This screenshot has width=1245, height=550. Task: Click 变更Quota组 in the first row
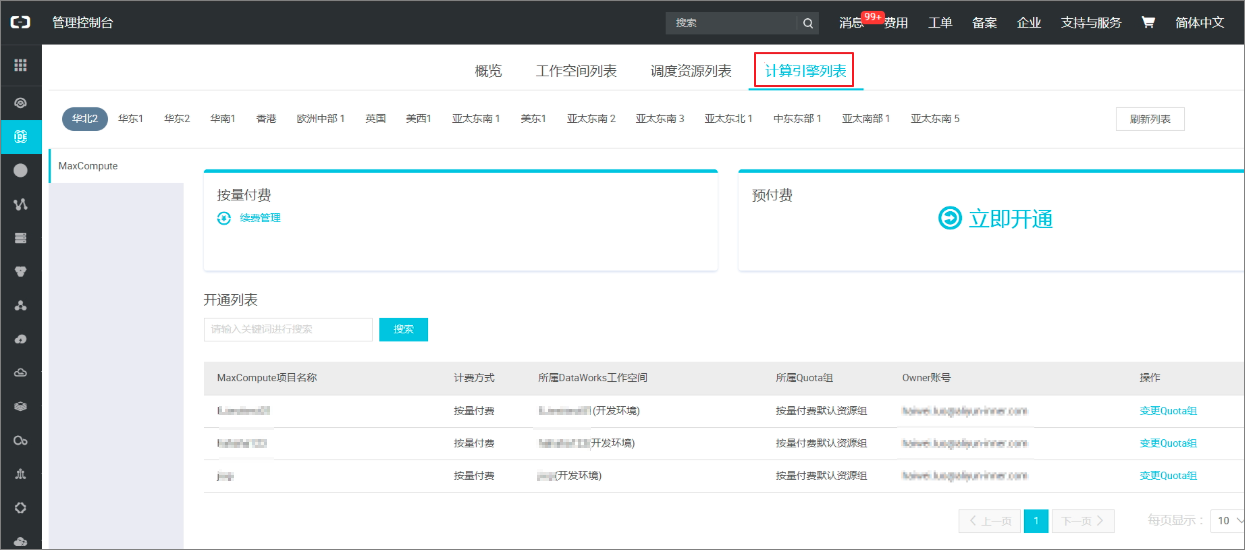(x=1168, y=411)
